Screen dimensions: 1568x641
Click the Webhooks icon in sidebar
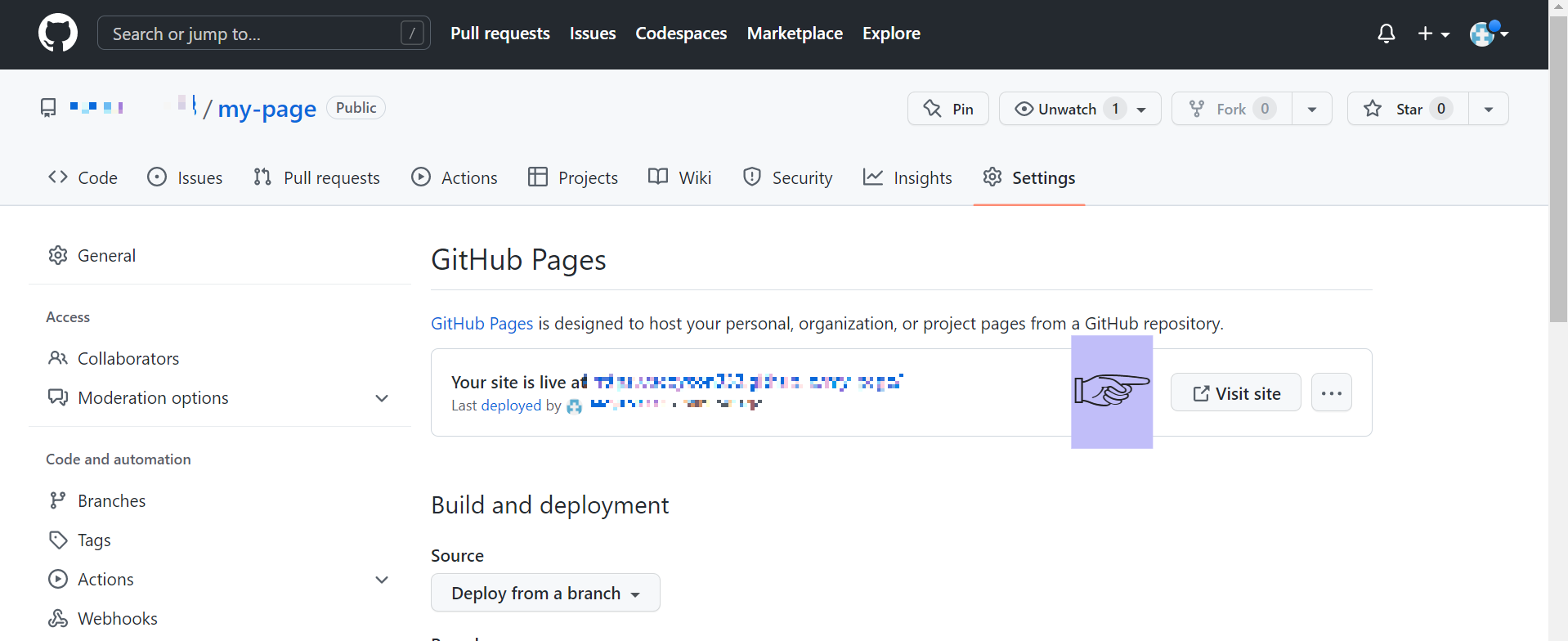[x=58, y=618]
